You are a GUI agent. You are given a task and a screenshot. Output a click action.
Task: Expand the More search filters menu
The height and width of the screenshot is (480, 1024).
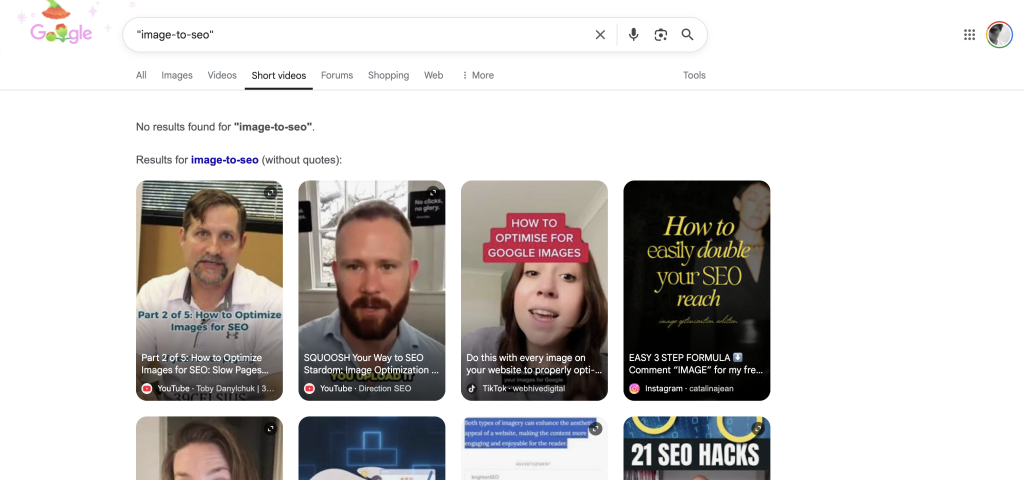(x=478, y=75)
